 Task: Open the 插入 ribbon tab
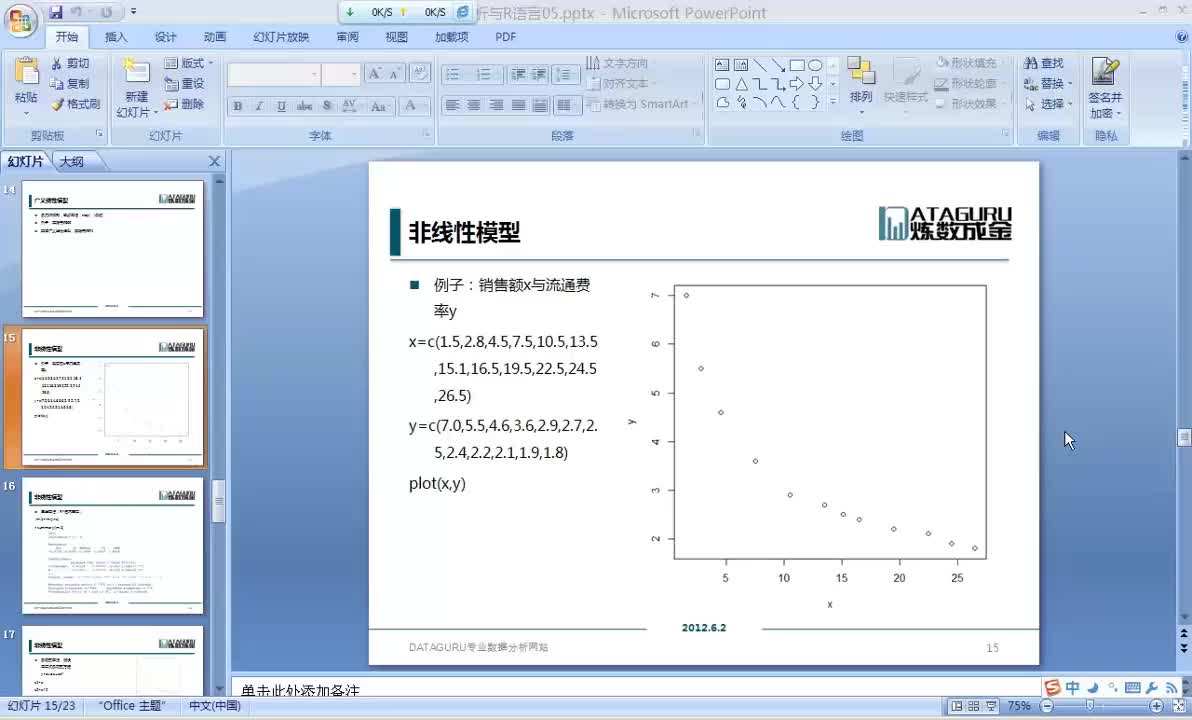click(x=116, y=36)
